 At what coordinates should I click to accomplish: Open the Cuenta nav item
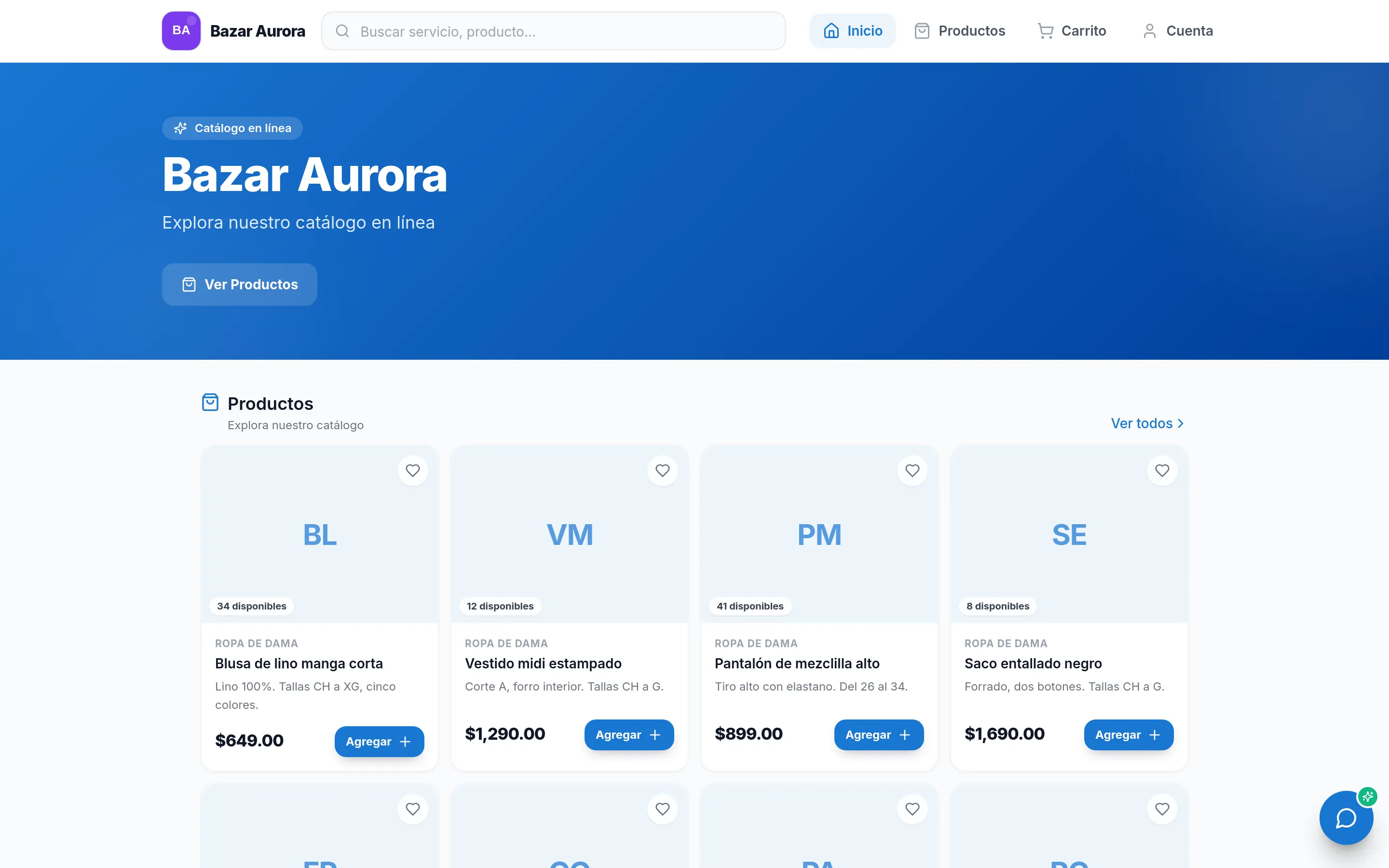[1177, 31]
